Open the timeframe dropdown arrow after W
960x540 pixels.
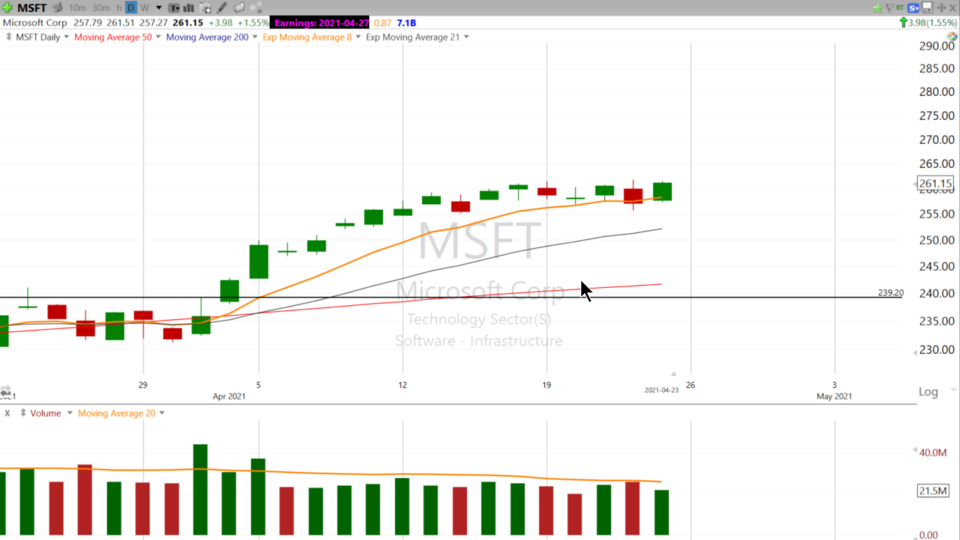click(159, 8)
